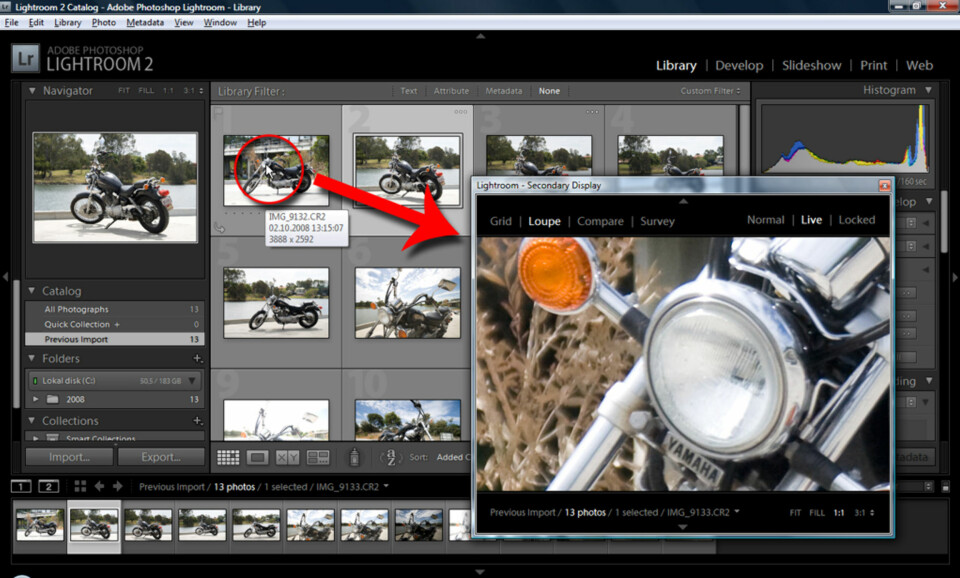Viewport: 960px width, 578px height.
Task: Hide right panel group arrow
Action: (x=954, y=277)
